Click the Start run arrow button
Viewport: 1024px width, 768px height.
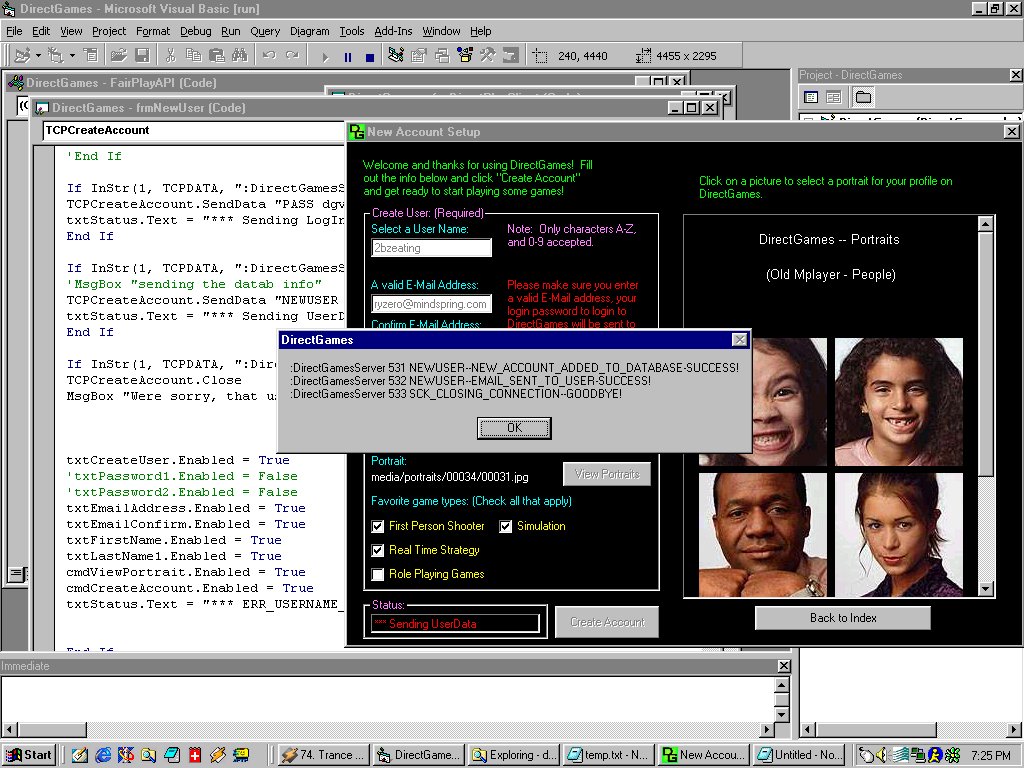pyautogui.click(x=325, y=57)
